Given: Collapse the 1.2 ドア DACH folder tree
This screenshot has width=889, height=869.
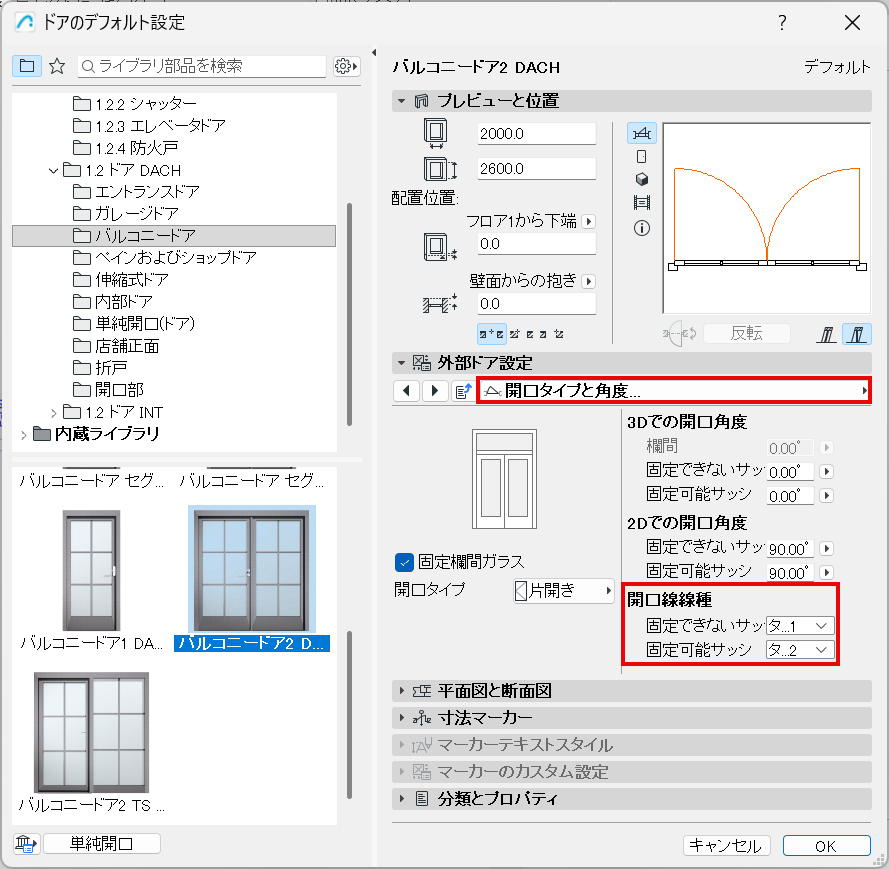Looking at the screenshot, I should click(55, 168).
